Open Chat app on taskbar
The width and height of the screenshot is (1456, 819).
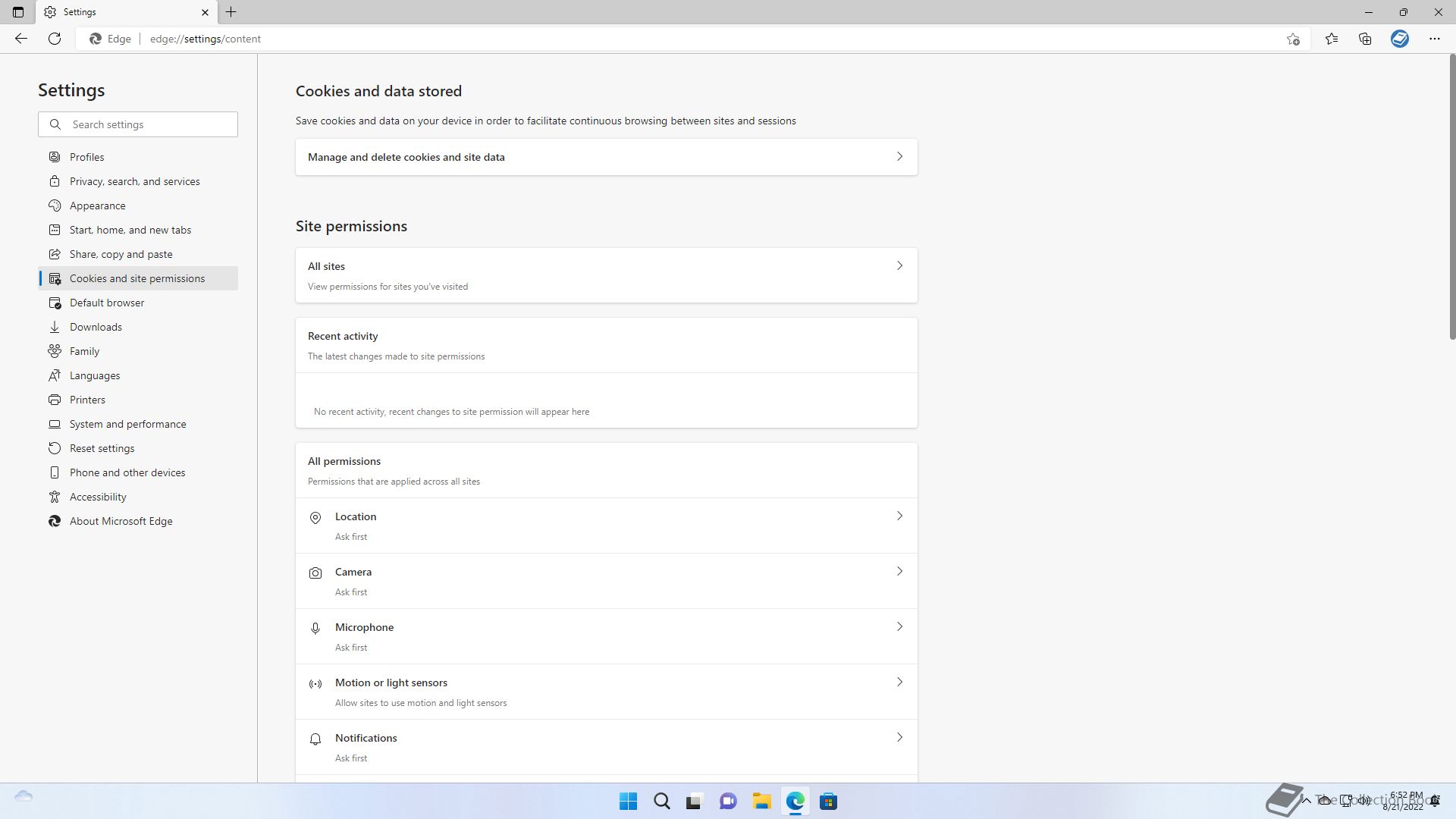pyautogui.click(x=728, y=802)
